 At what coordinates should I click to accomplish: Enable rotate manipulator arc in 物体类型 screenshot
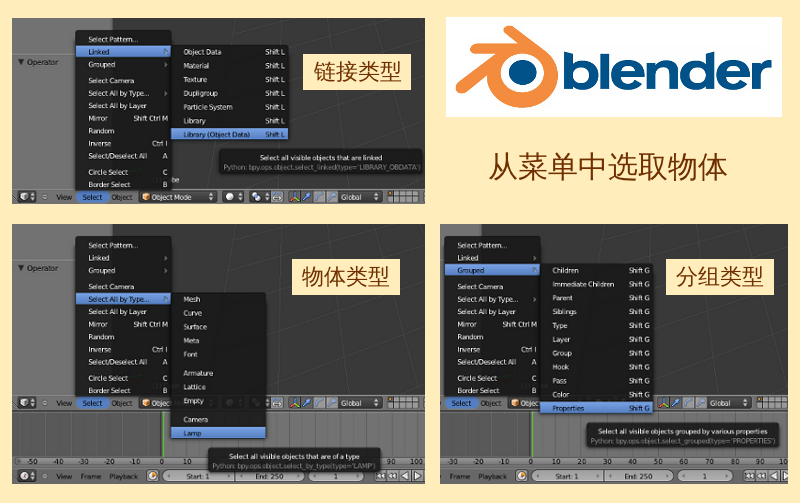click(319, 403)
